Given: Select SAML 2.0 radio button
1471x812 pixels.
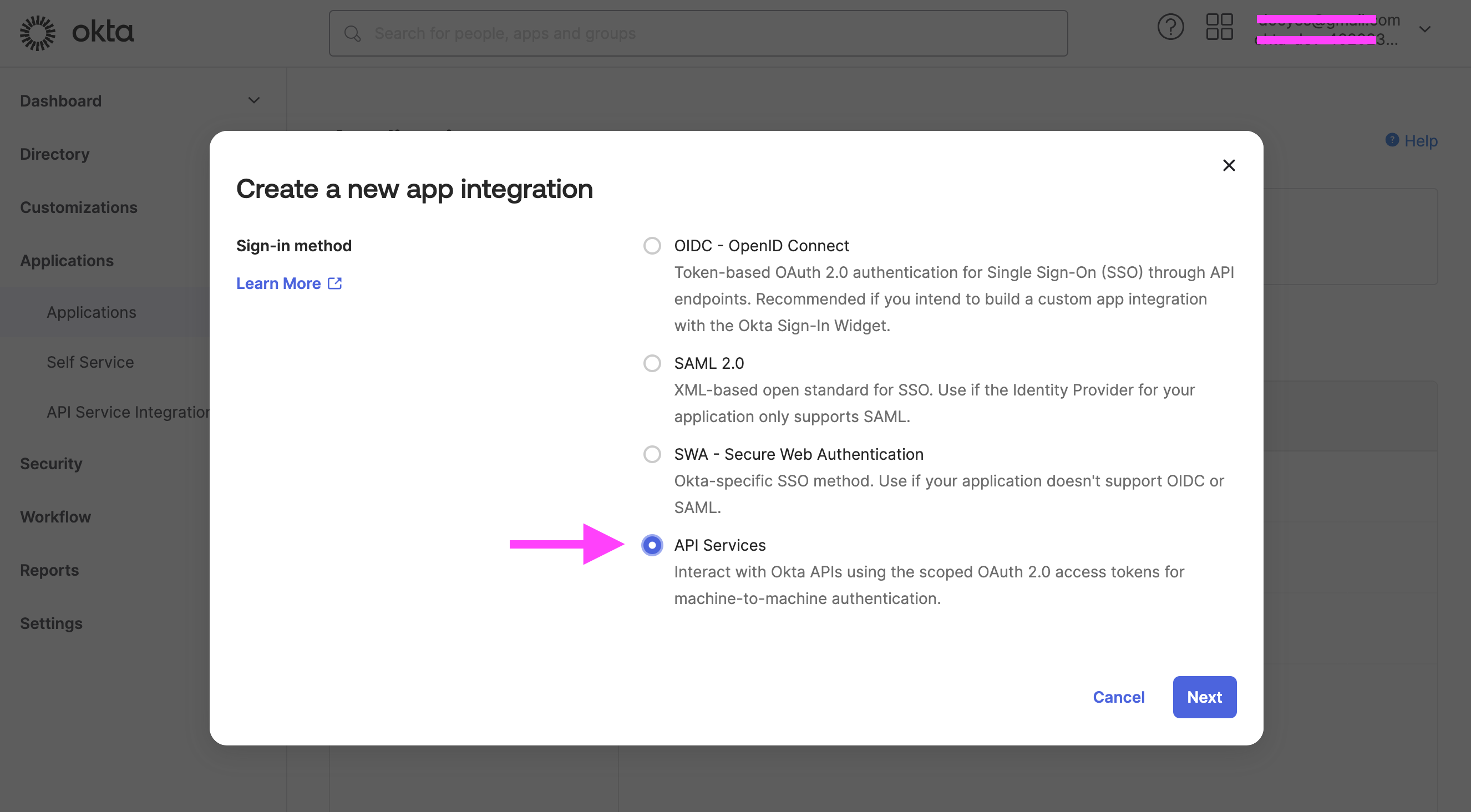Looking at the screenshot, I should pyautogui.click(x=652, y=363).
